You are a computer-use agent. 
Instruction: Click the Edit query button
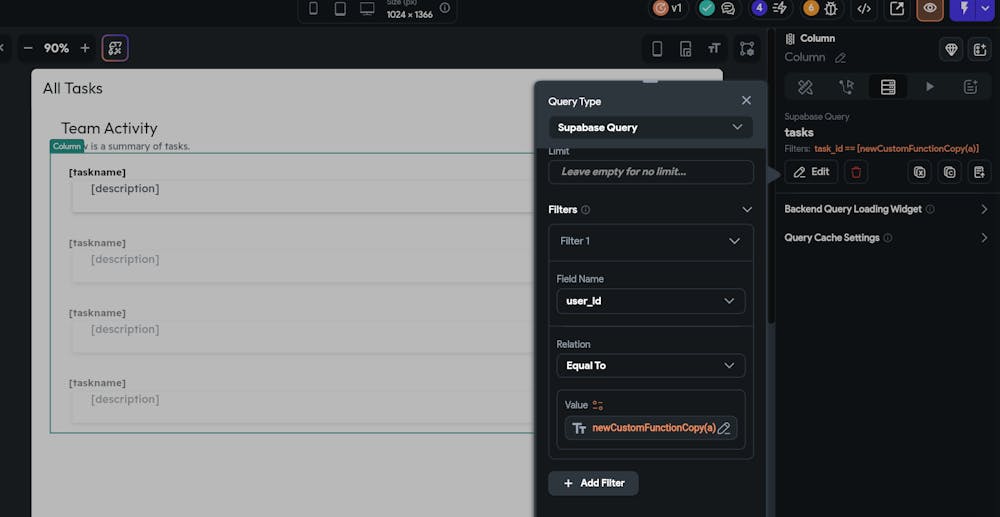(811, 172)
